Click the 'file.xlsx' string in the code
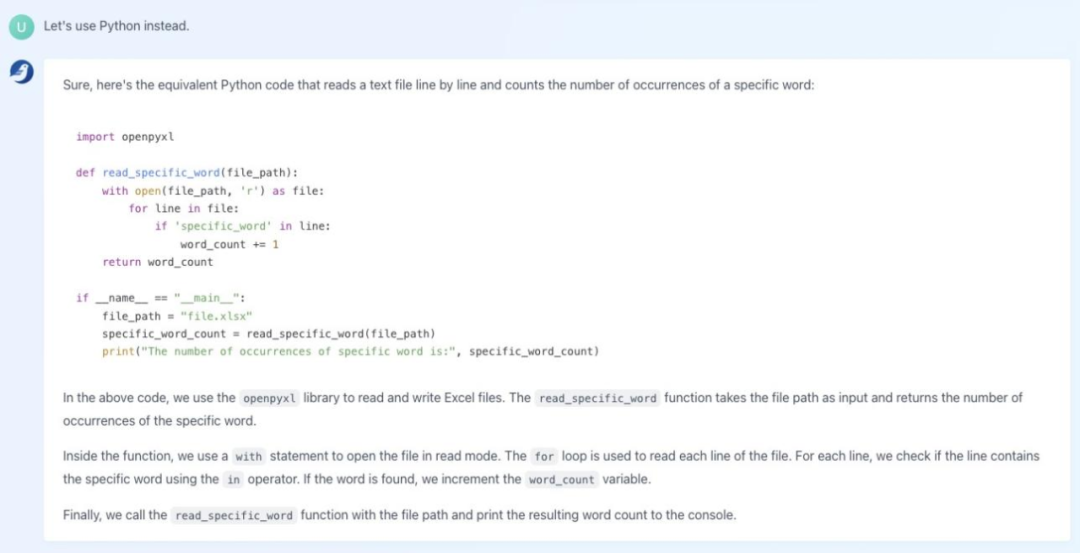The image size is (1080, 553). tap(216, 315)
